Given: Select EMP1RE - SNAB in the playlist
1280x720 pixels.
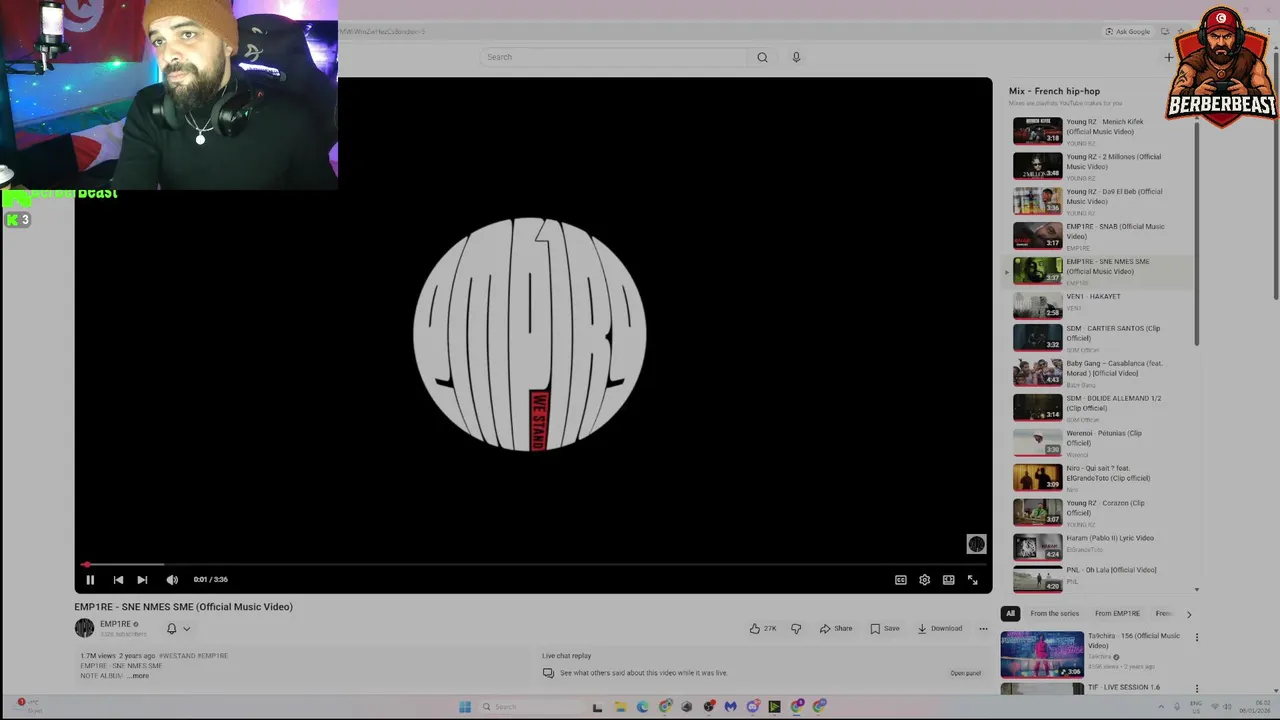Looking at the screenshot, I should click(x=1100, y=236).
